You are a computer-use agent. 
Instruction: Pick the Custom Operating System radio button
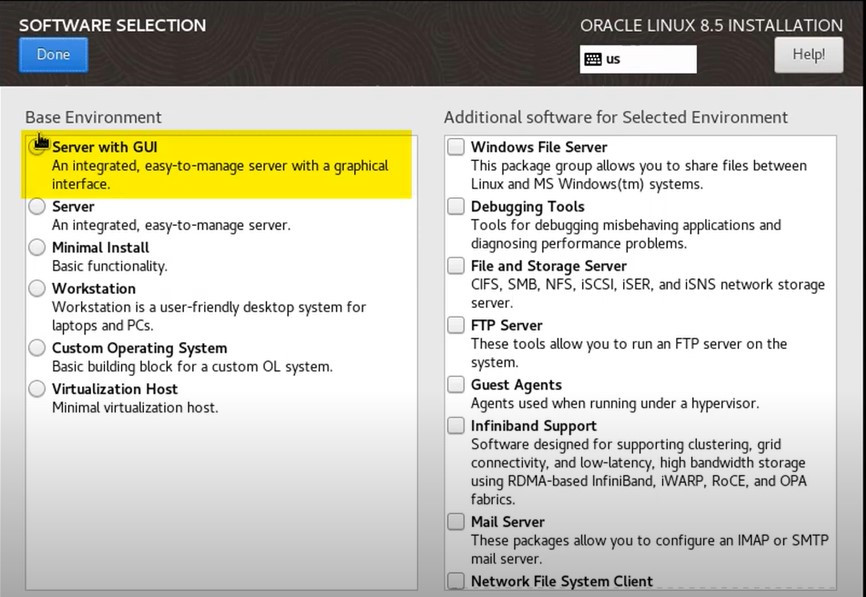[37, 348]
